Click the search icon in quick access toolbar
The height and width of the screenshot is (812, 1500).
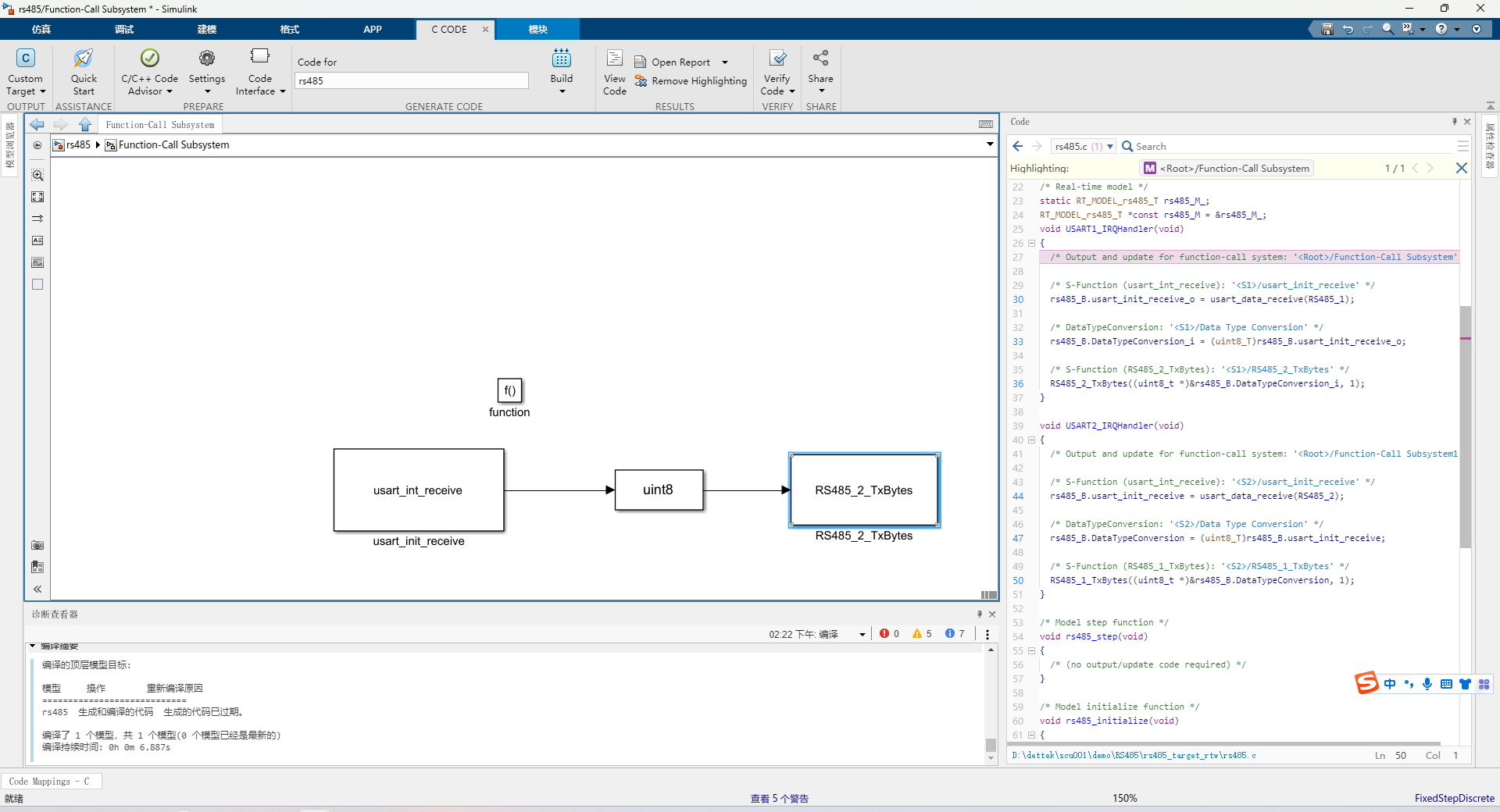pos(1388,29)
